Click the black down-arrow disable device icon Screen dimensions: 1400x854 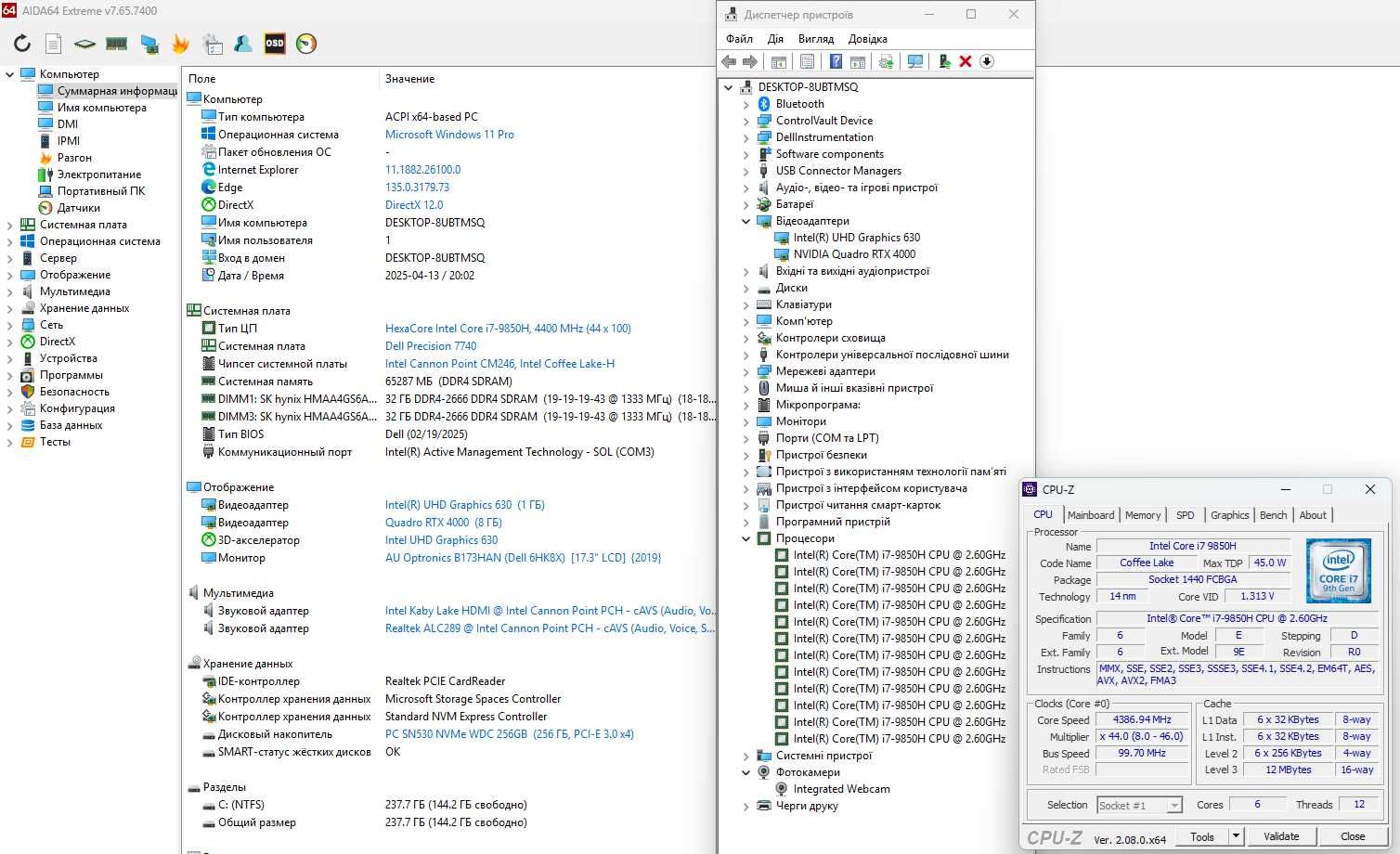[x=987, y=61]
